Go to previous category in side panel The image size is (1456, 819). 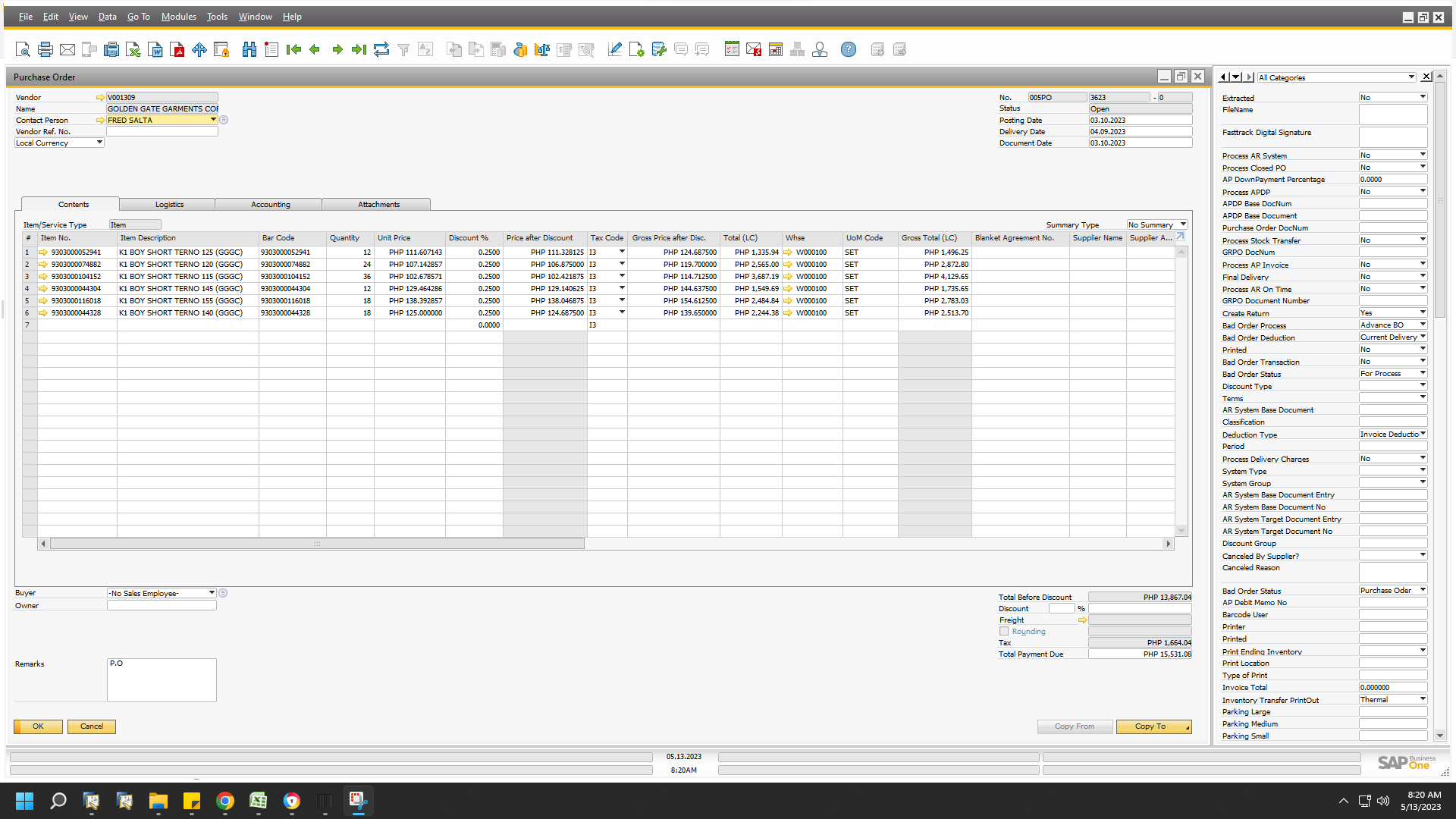point(1223,77)
